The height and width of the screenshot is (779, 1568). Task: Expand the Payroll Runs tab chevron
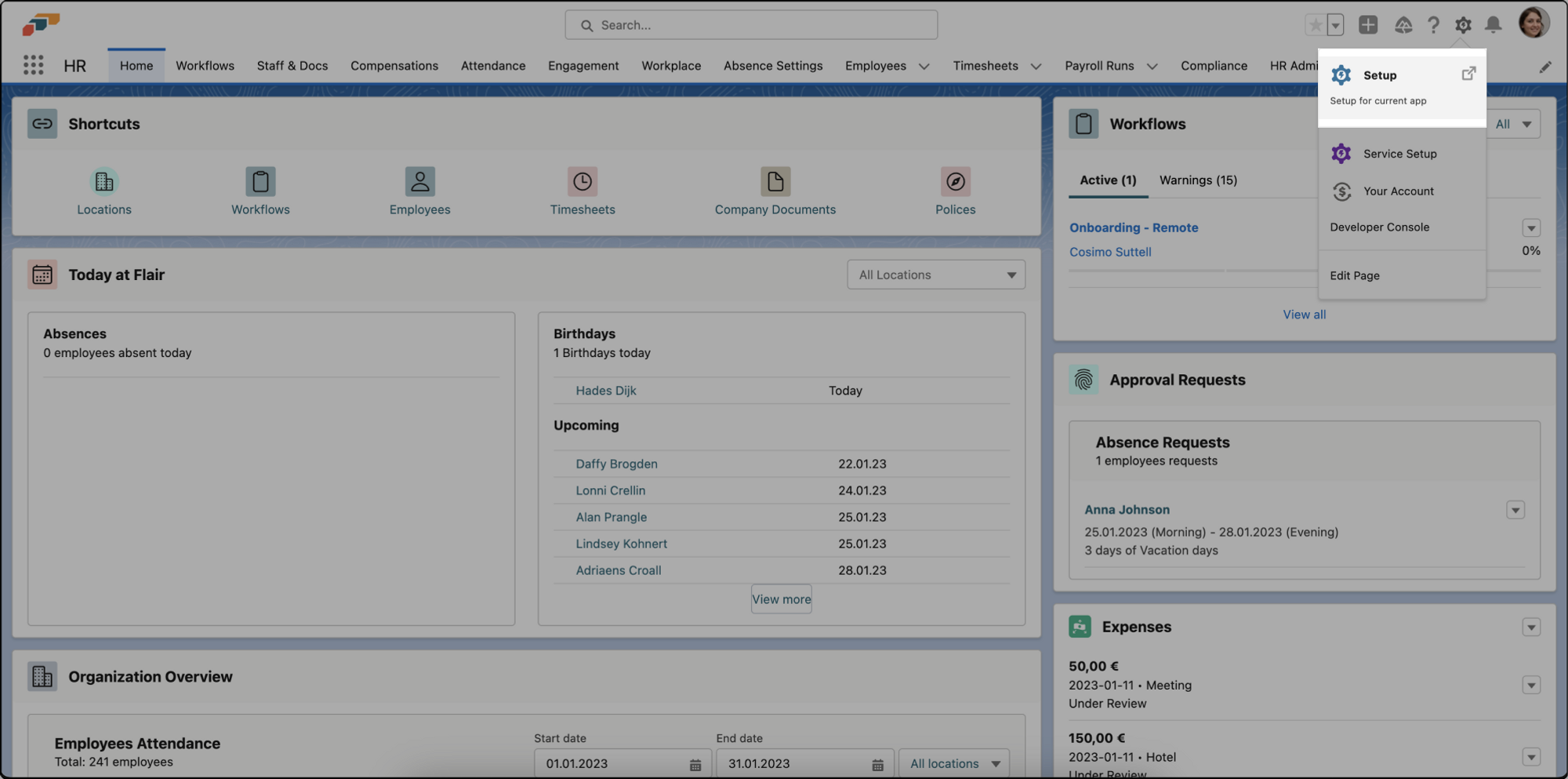click(1152, 67)
